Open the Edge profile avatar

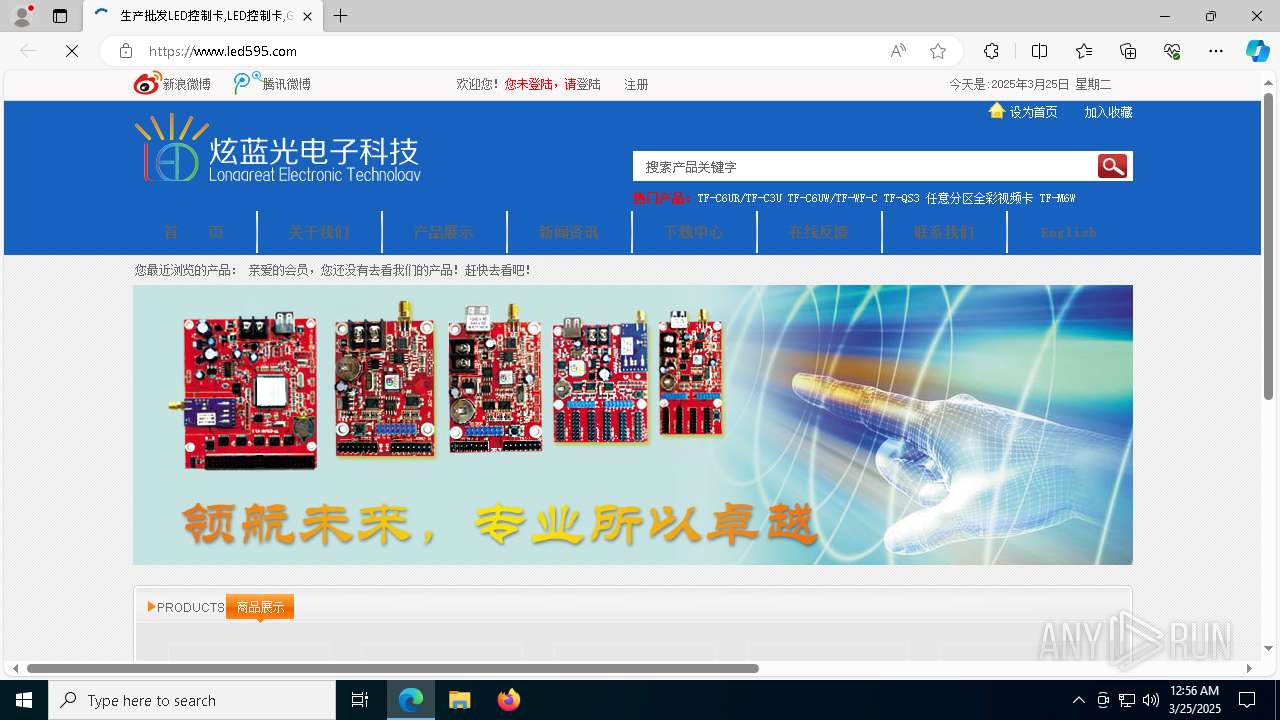pos(22,16)
